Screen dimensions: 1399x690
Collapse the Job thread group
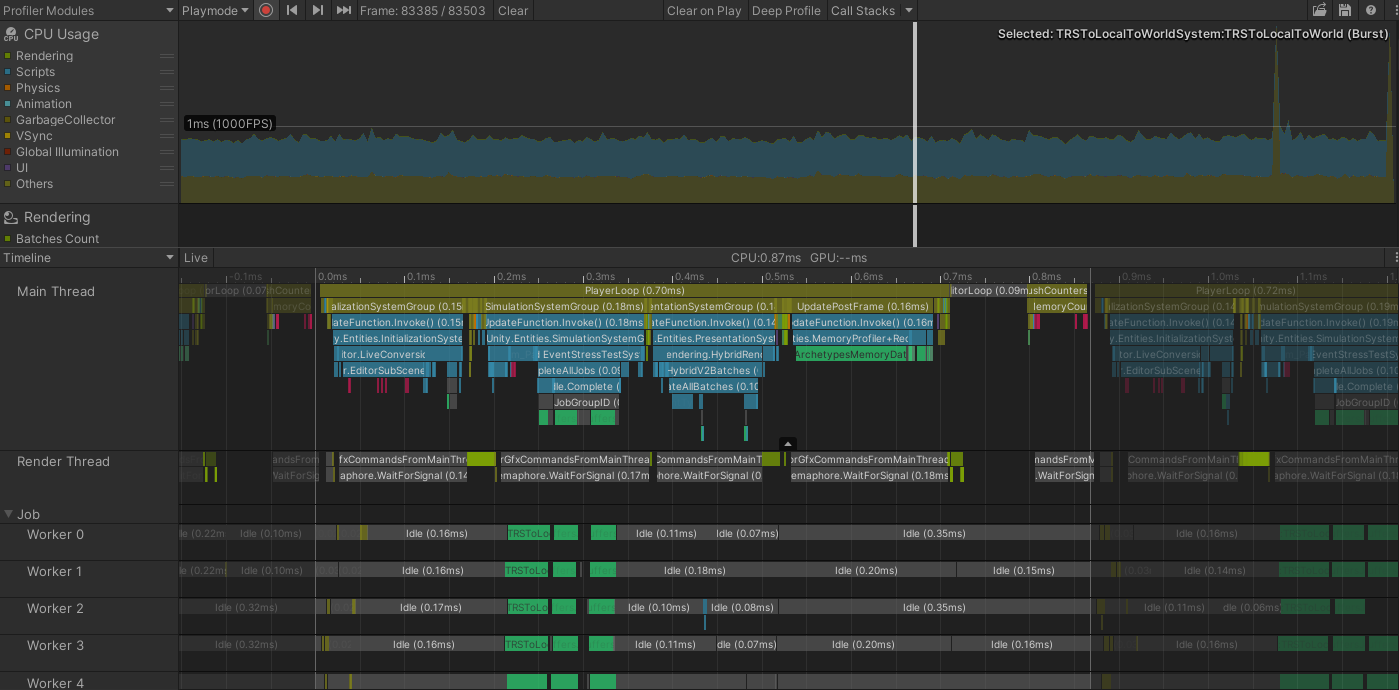9,514
